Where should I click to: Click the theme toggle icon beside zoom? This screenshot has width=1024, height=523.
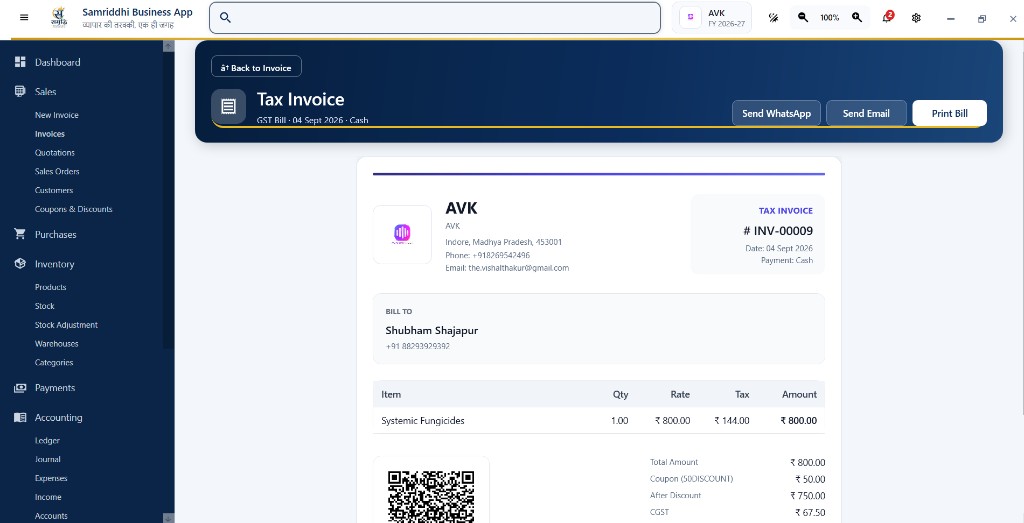773,18
